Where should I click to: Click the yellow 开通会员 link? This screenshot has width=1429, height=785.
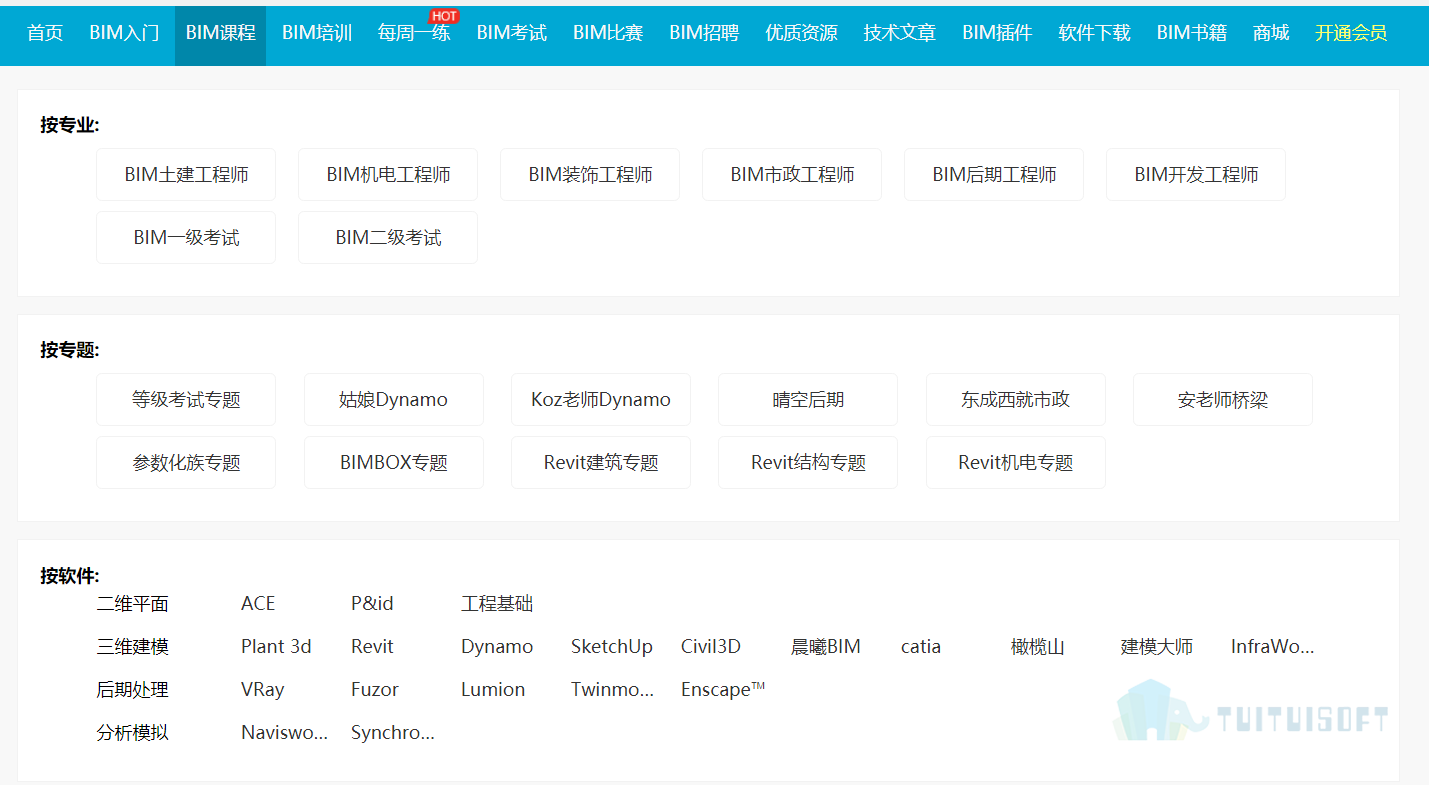pyautogui.click(x=1351, y=33)
